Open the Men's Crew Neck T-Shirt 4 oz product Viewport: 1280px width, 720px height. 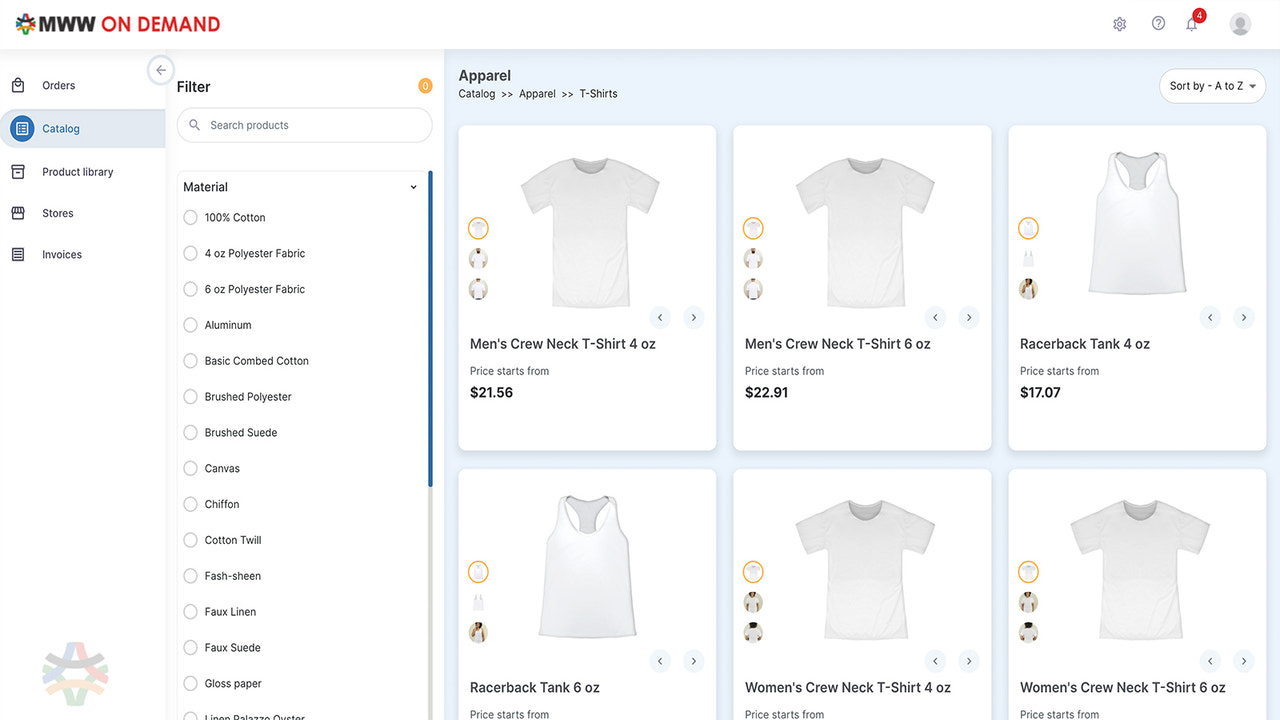[563, 343]
